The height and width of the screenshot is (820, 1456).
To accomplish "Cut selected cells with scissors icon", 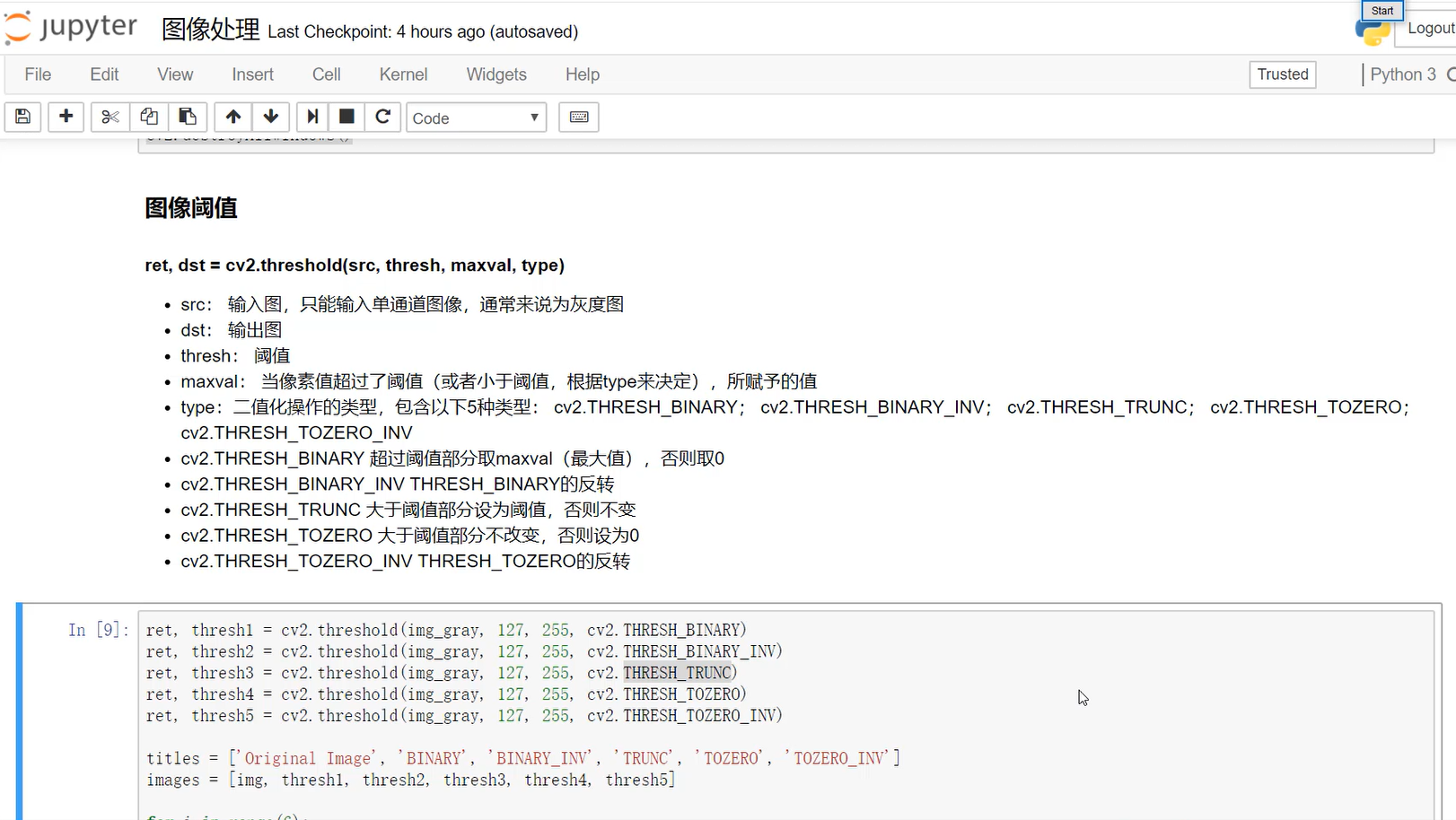I will coord(110,118).
